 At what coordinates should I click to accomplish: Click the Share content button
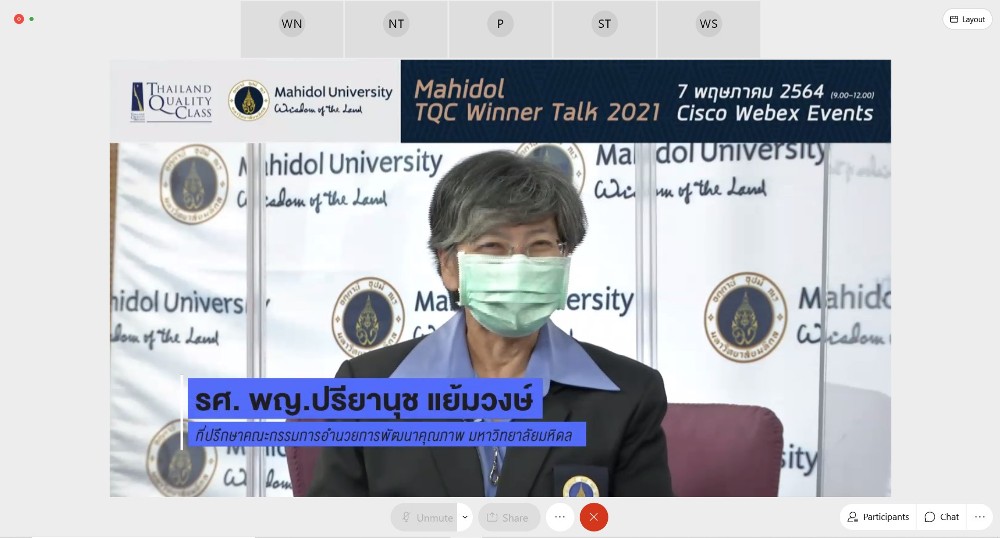pyautogui.click(x=508, y=517)
